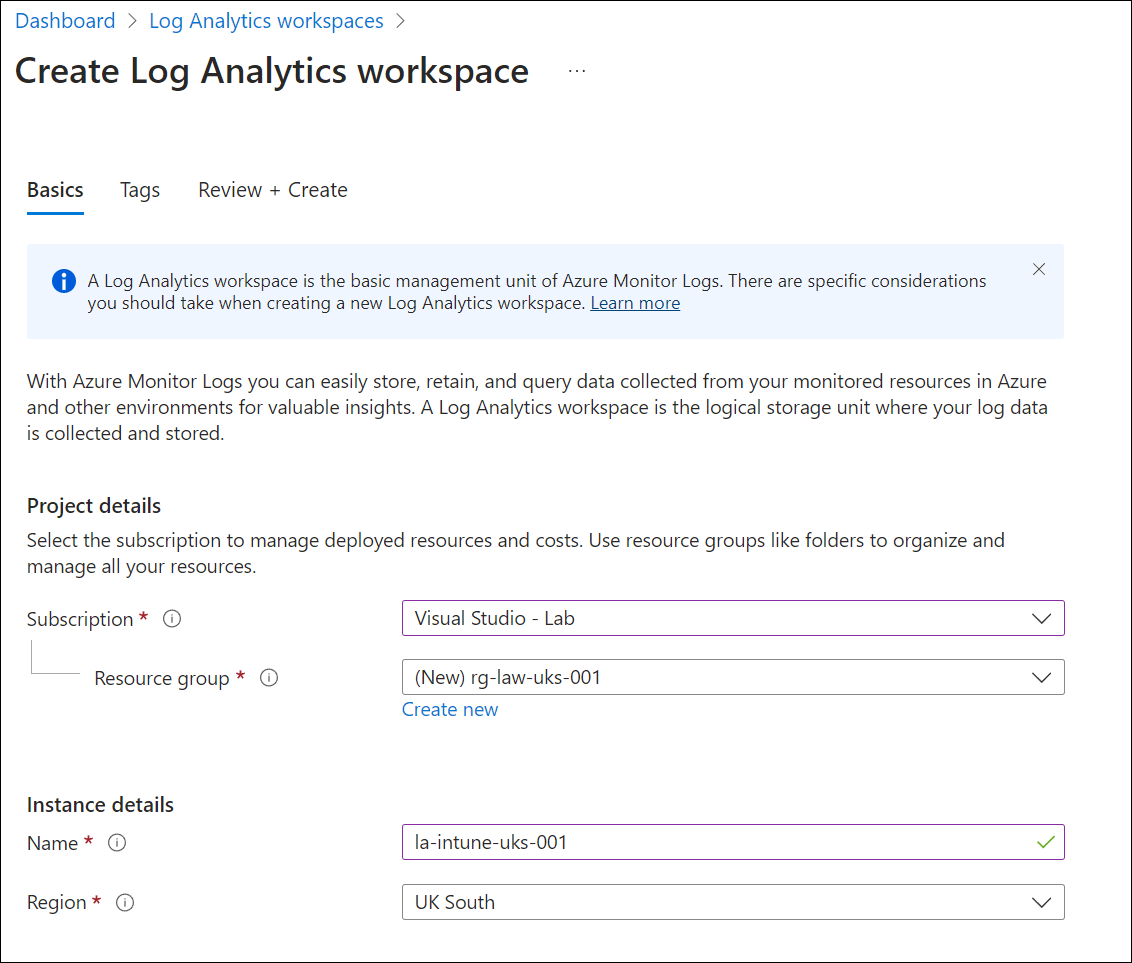The height and width of the screenshot is (963, 1132).
Task: Go to the Review + Create tab
Action: pos(273,190)
